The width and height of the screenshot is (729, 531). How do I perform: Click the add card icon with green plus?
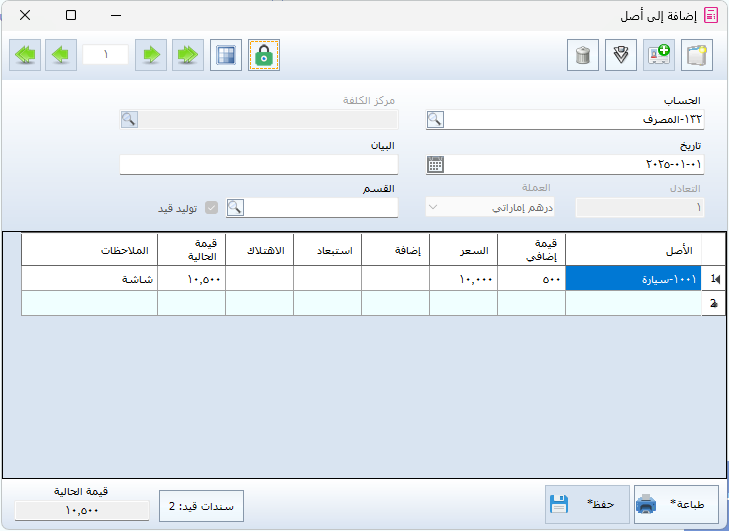659,55
